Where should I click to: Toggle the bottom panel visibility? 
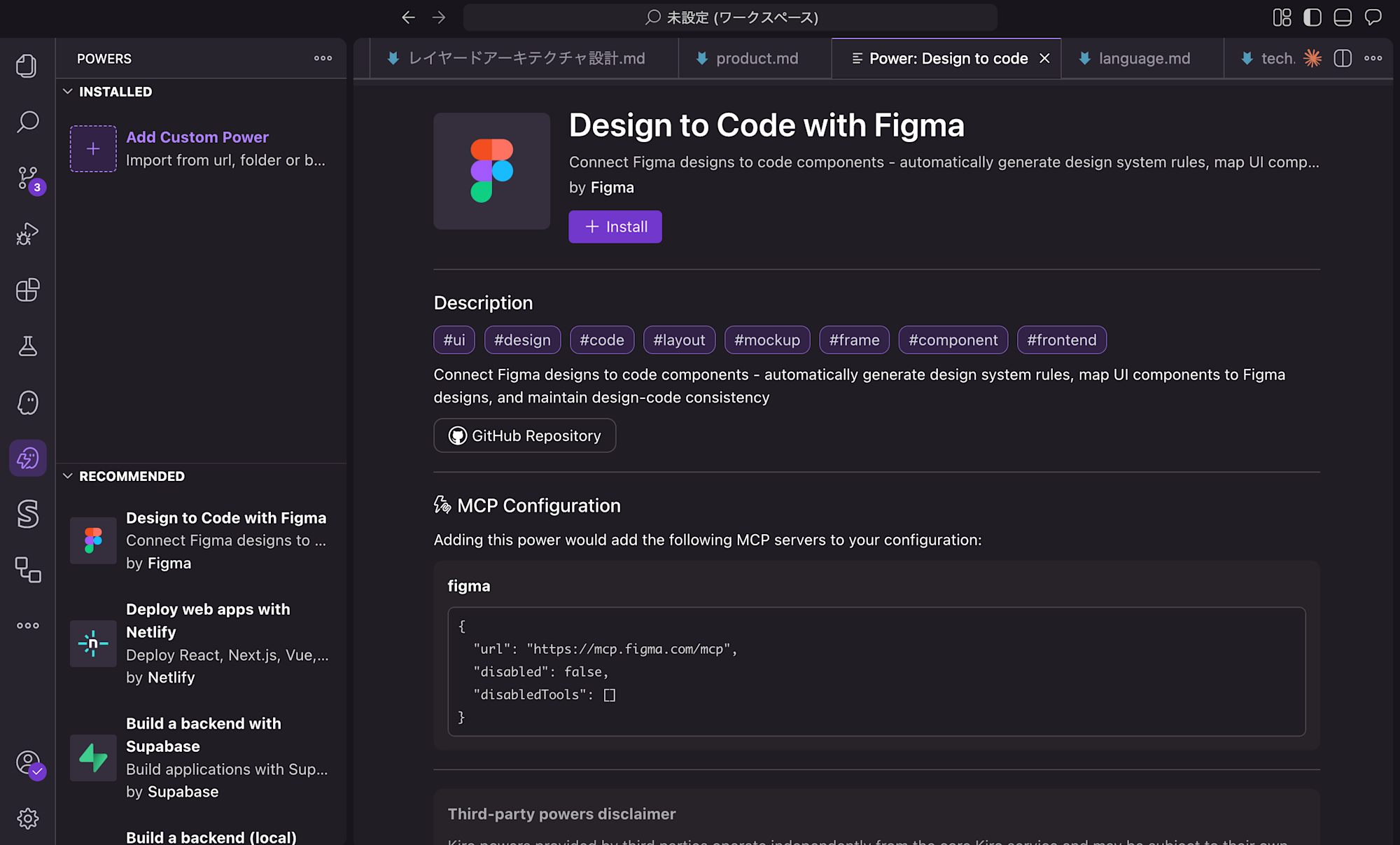pos(1343,18)
